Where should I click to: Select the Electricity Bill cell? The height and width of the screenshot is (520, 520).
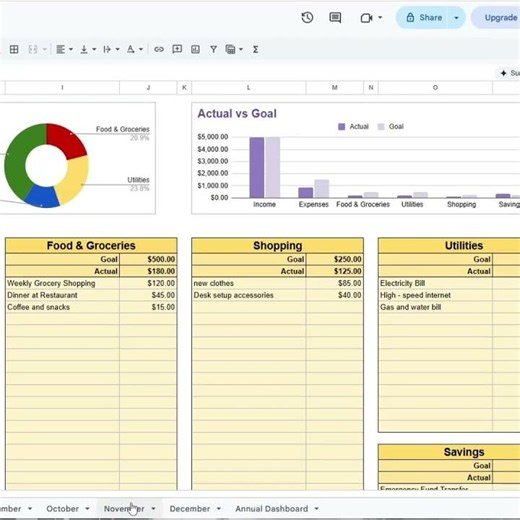[x=435, y=283]
